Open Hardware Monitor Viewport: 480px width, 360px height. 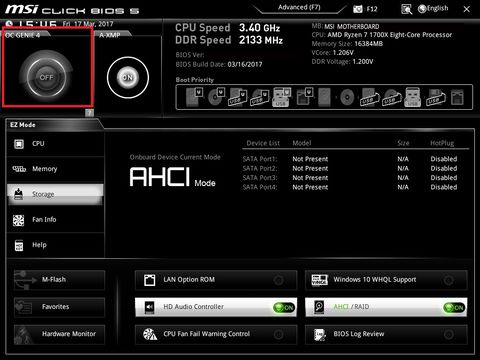tap(59, 334)
